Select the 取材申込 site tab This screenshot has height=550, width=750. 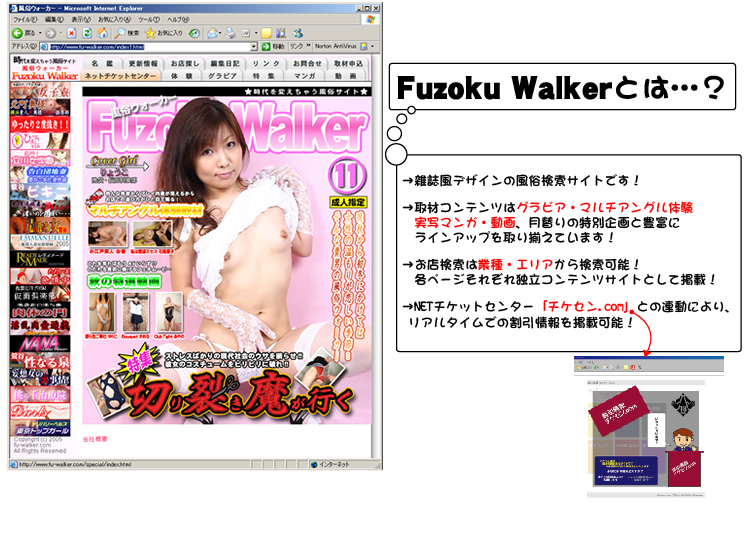pyautogui.click(x=348, y=63)
